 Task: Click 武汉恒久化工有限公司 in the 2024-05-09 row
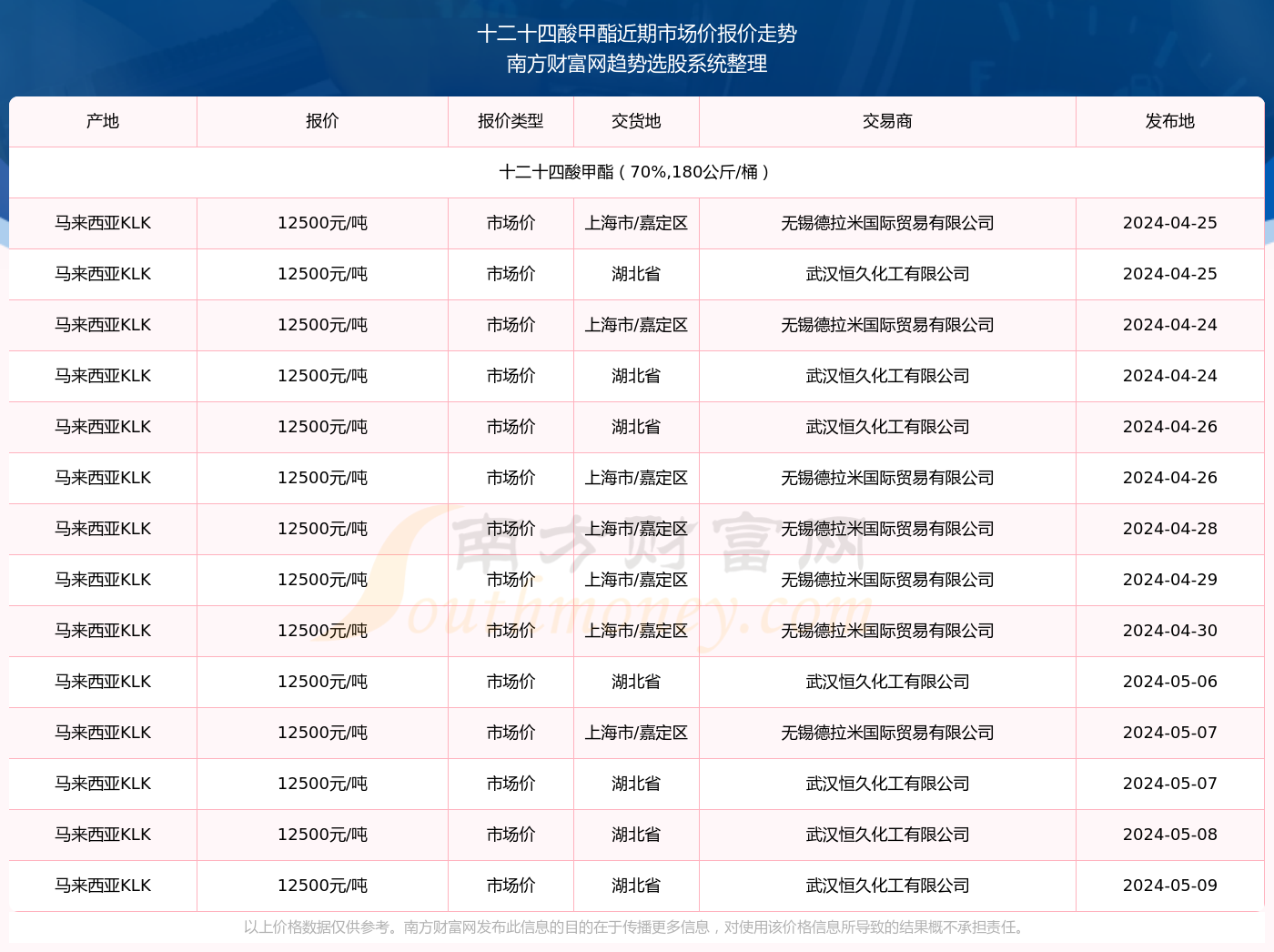pyautogui.click(x=887, y=886)
